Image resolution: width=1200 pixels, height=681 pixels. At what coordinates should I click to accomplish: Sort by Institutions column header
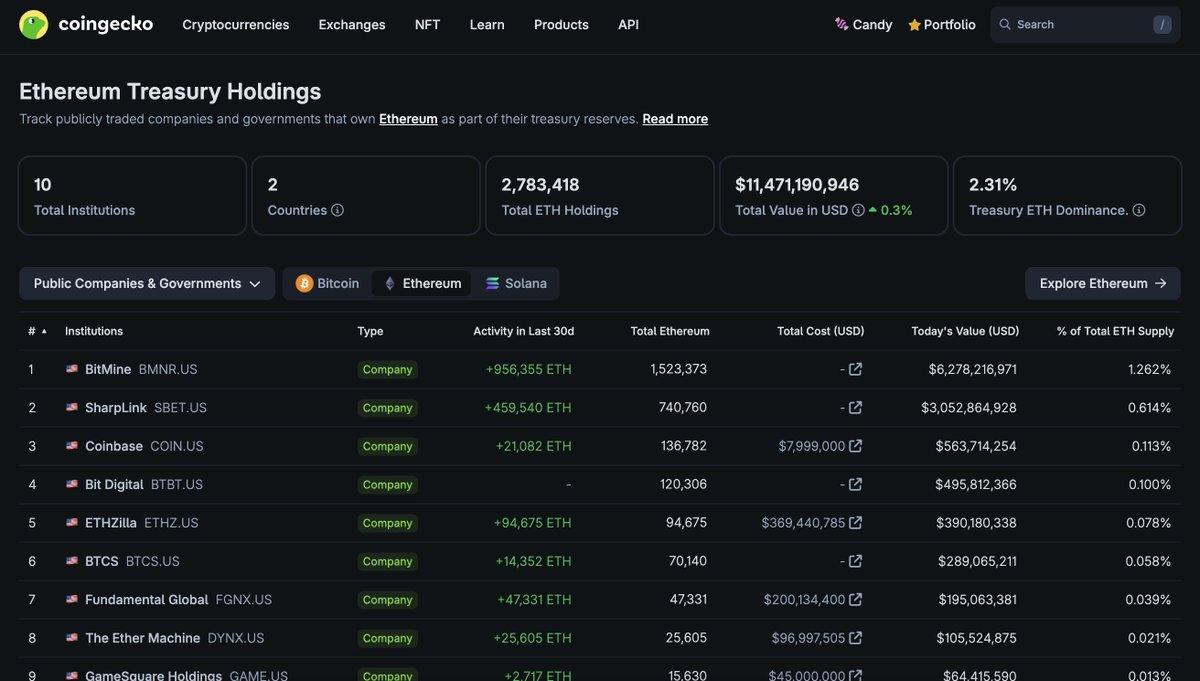click(x=94, y=331)
